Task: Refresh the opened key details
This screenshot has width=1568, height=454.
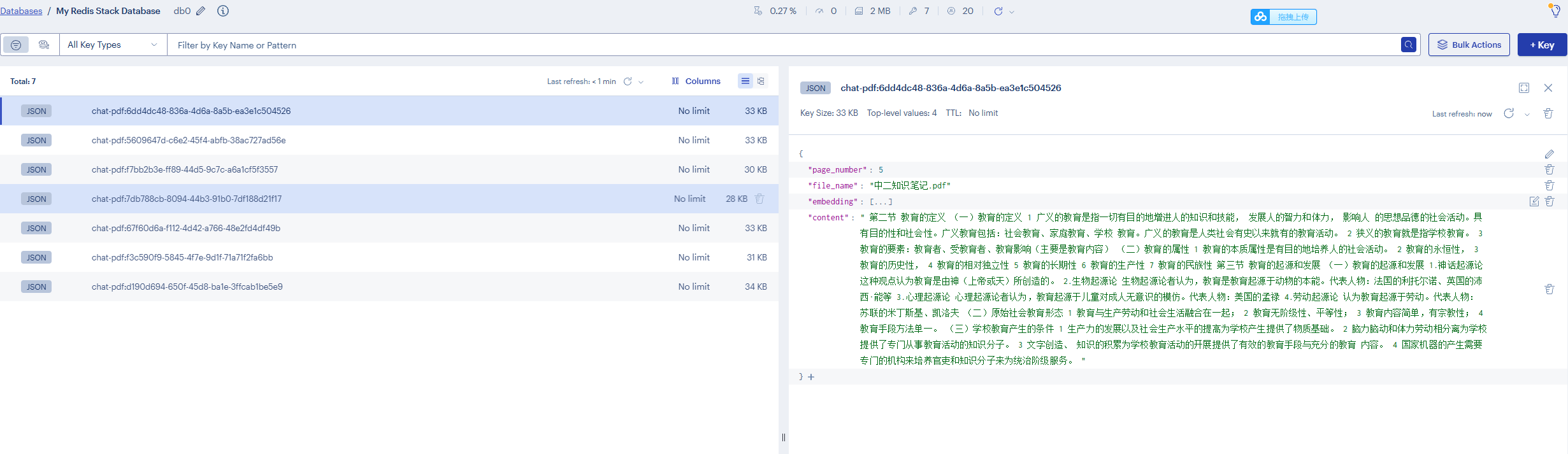Action: tap(1509, 113)
